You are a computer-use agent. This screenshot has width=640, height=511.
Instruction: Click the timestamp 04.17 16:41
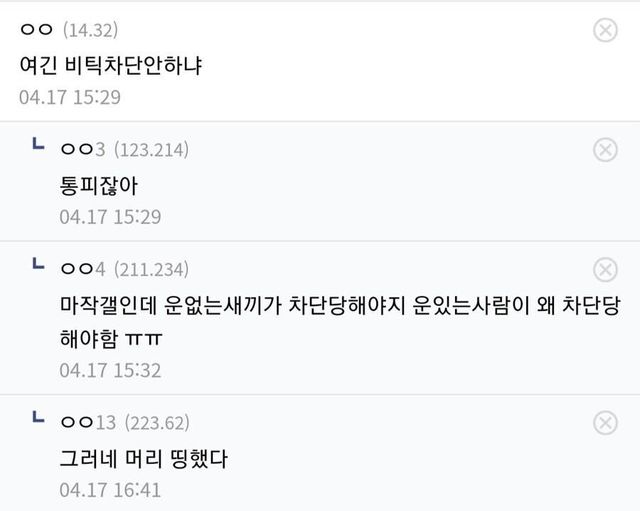point(110,490)
